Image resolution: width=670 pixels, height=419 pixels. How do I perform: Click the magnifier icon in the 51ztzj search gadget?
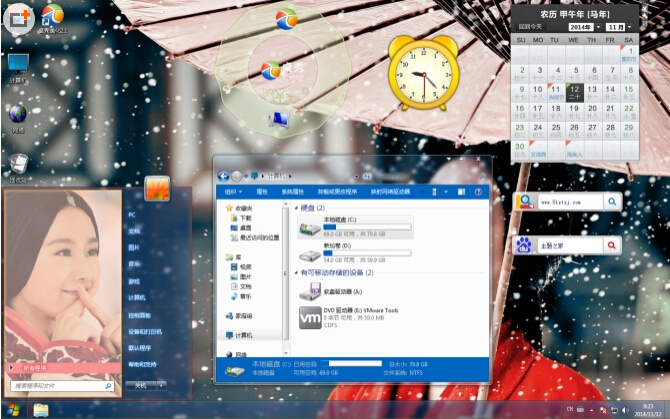point(612,202)
